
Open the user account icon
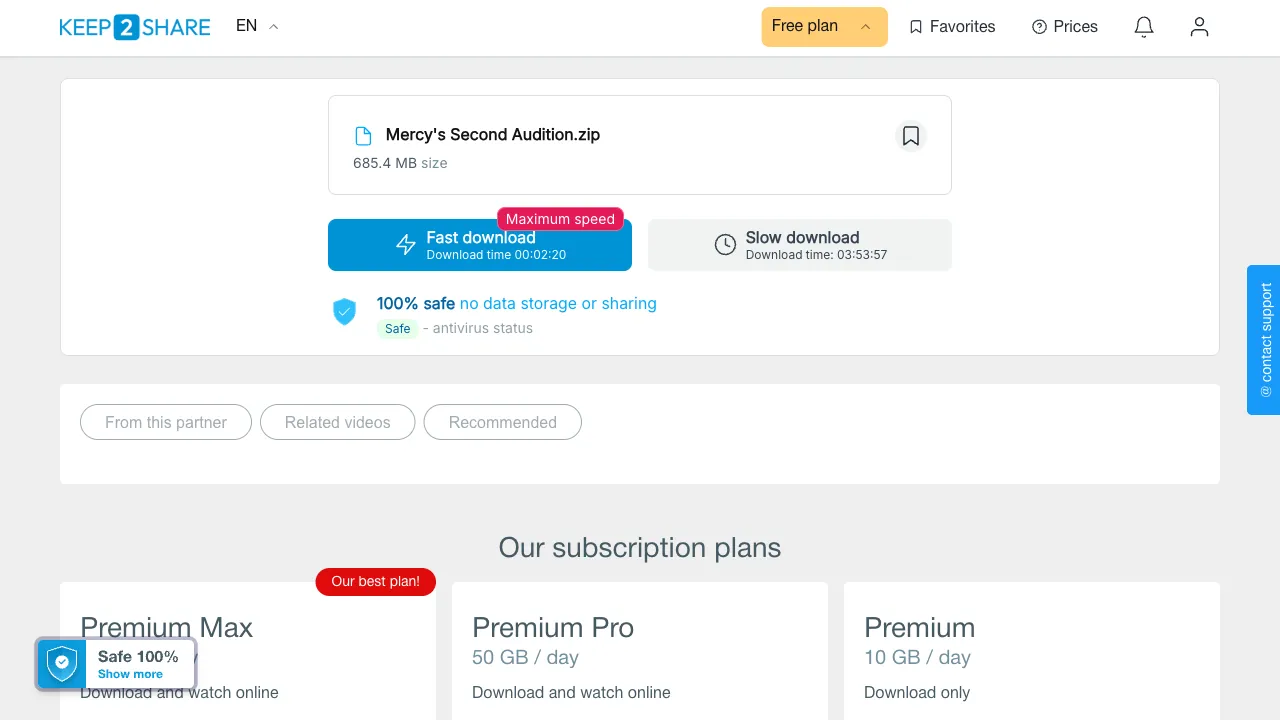(x=1199, y=27)
